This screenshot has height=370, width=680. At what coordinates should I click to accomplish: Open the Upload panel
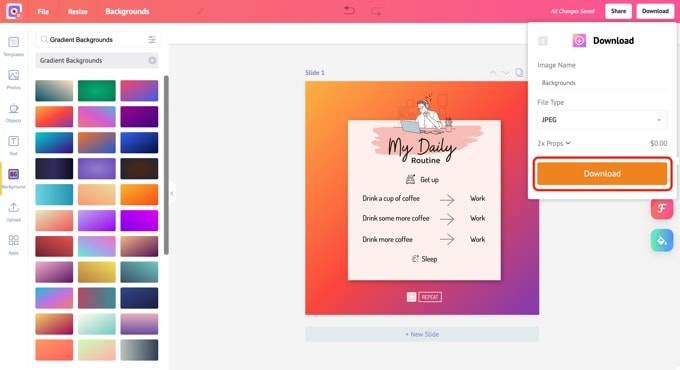click(13, 212)
